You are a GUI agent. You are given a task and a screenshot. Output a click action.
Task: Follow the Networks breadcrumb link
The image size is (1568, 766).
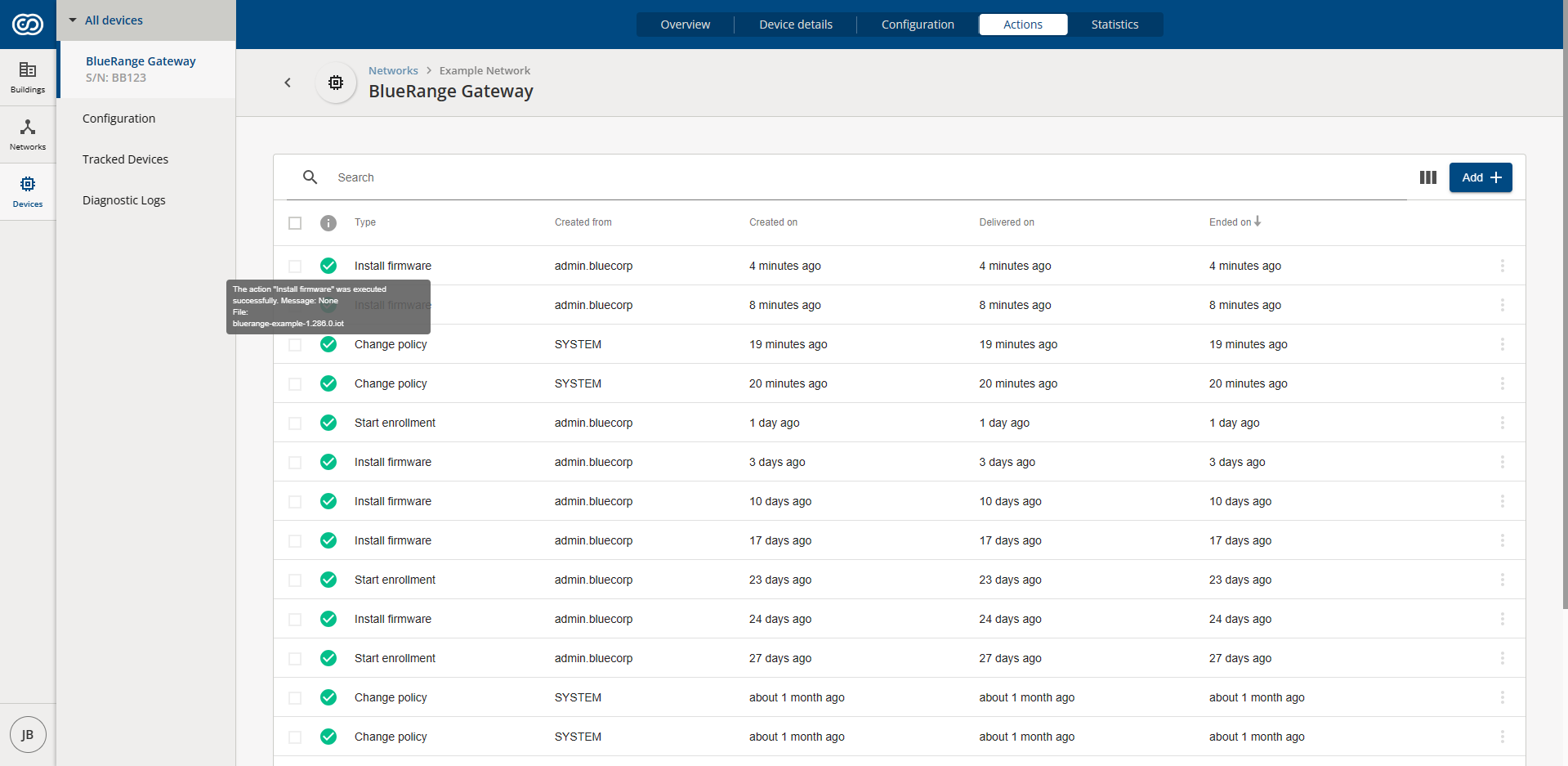coord(393,70)
